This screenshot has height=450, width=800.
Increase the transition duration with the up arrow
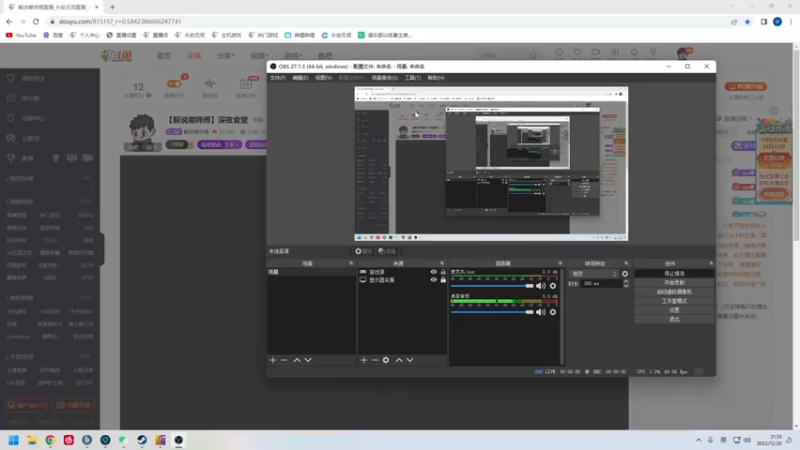click(626, 281)
